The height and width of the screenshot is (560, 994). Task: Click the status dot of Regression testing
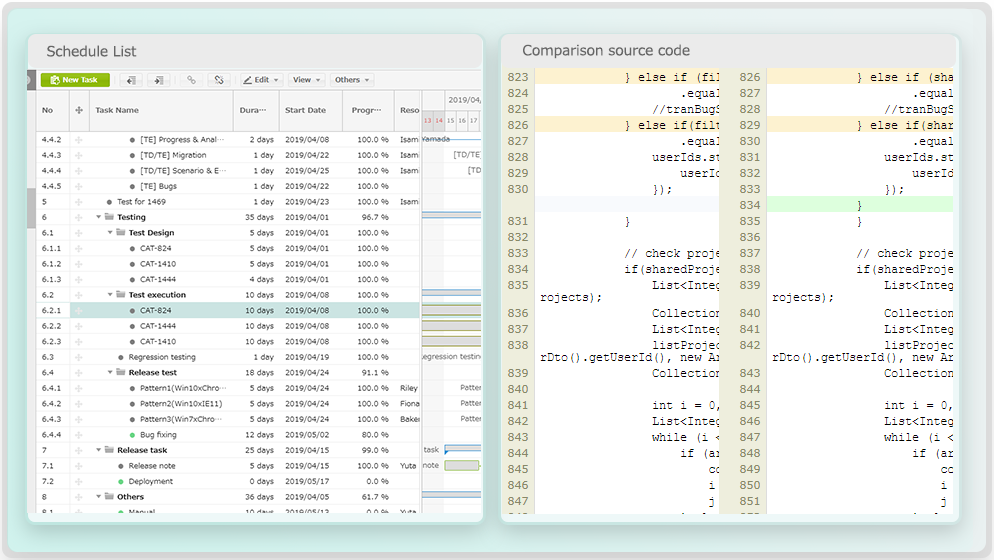point(120,357)
